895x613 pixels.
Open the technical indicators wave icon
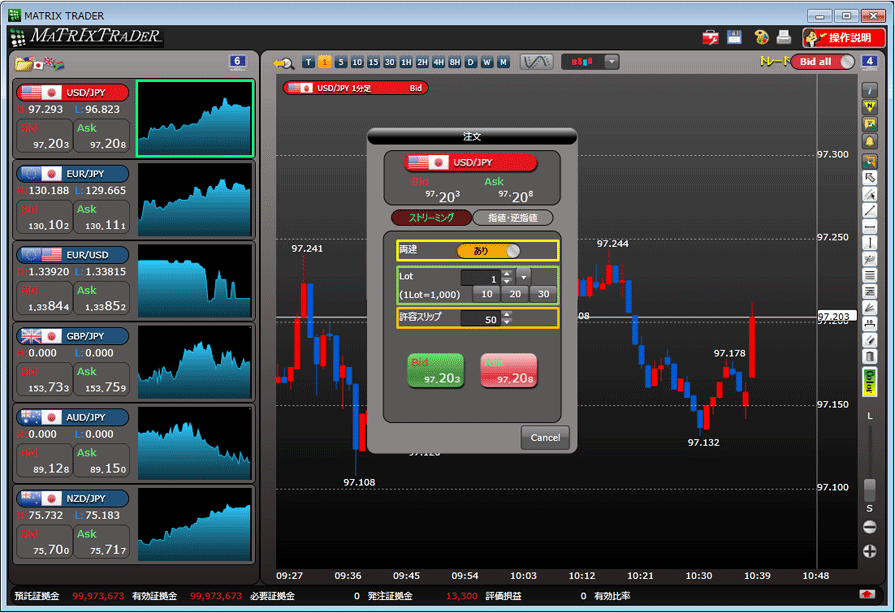pyautogui.click(x=537, y=62)
